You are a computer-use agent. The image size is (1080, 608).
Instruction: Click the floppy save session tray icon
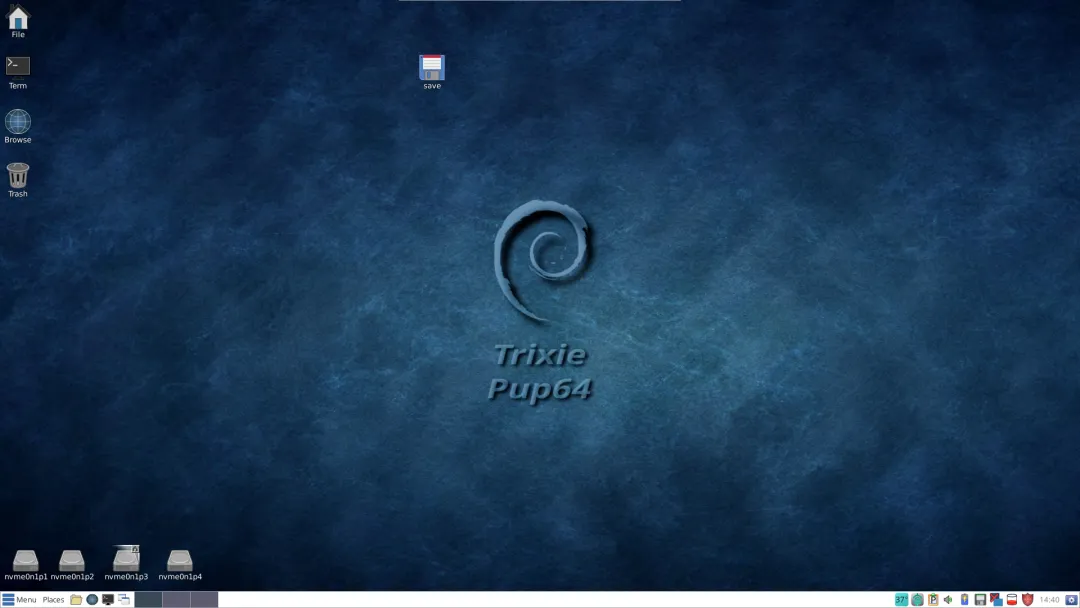click(x=980, y=600)
